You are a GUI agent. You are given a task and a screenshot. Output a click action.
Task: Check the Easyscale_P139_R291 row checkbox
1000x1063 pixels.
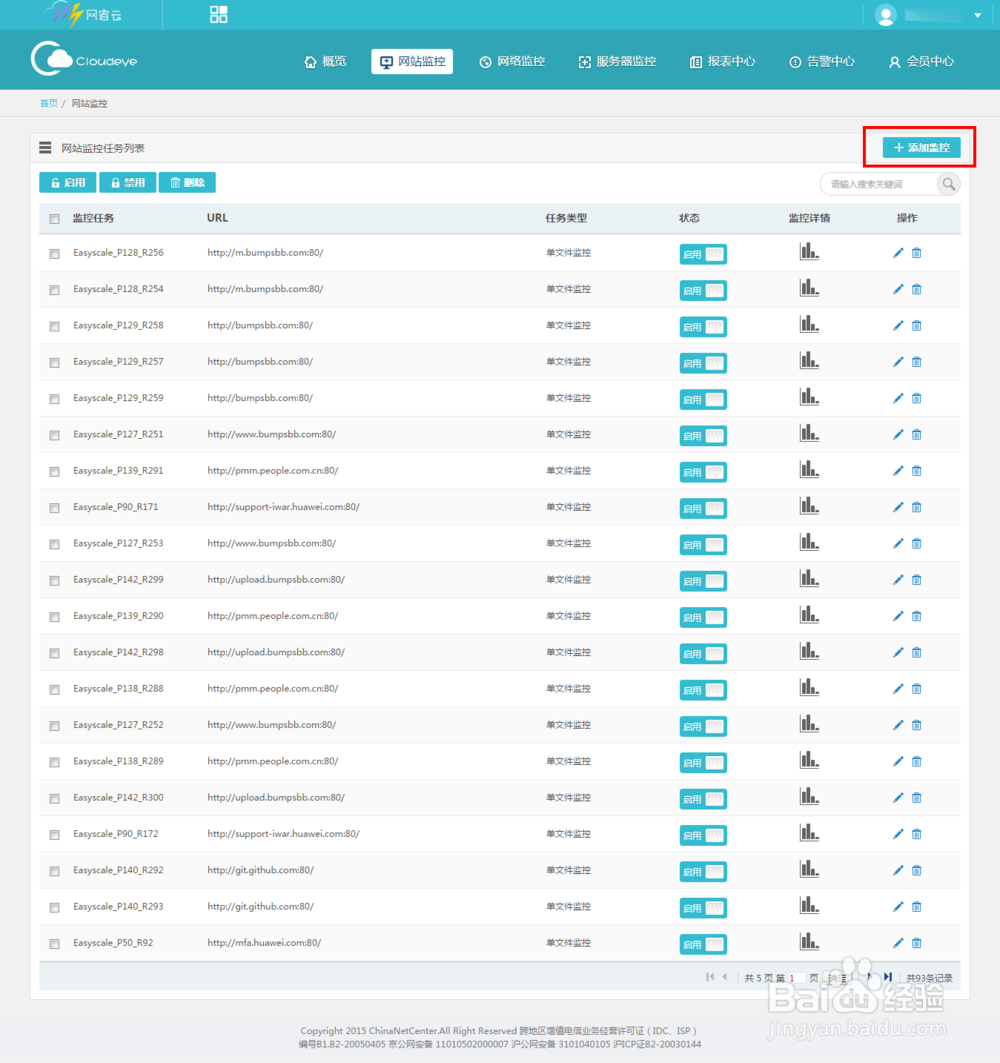(54, 471)
